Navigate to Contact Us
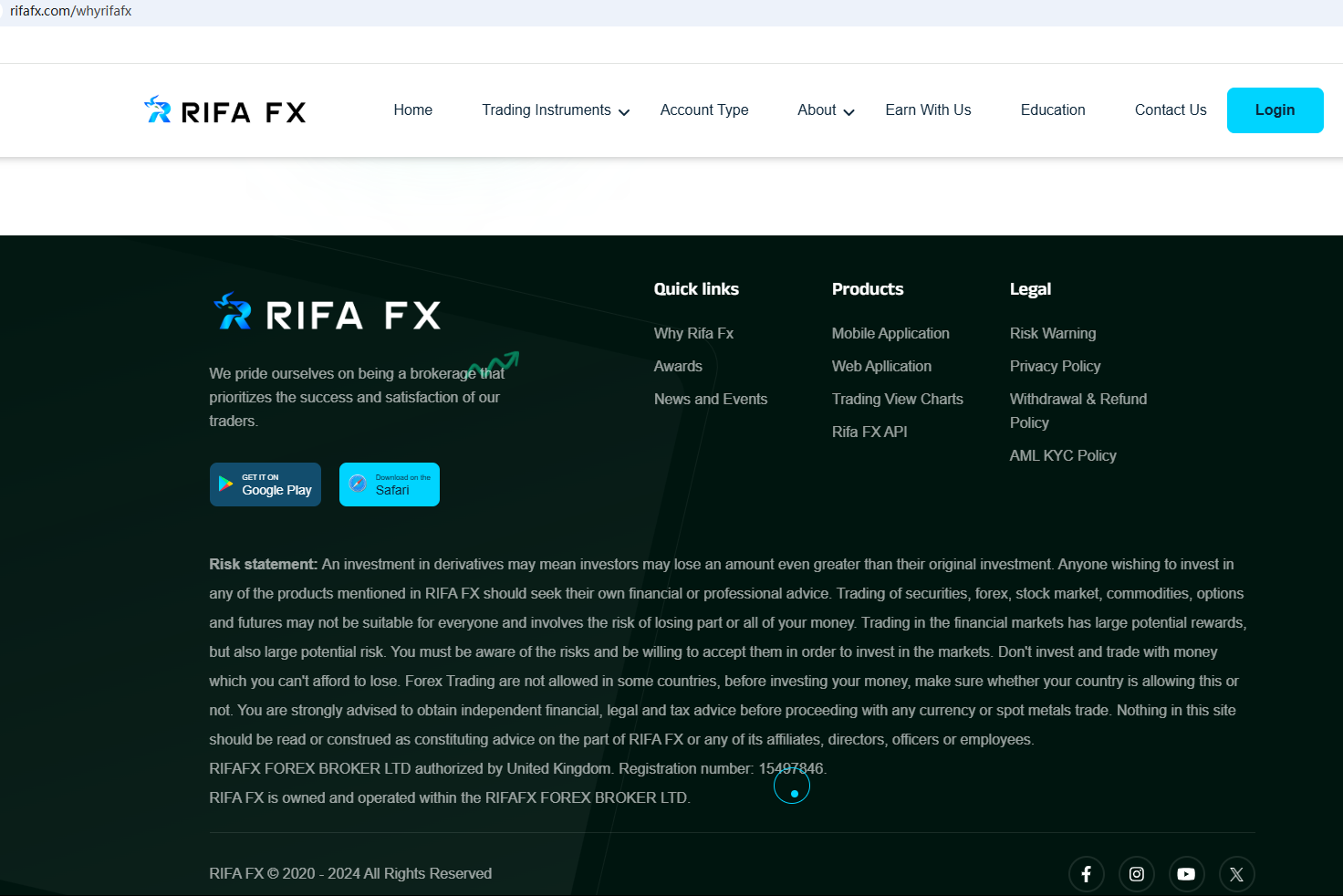1343x896 pixels. (x=1171, y=109)
